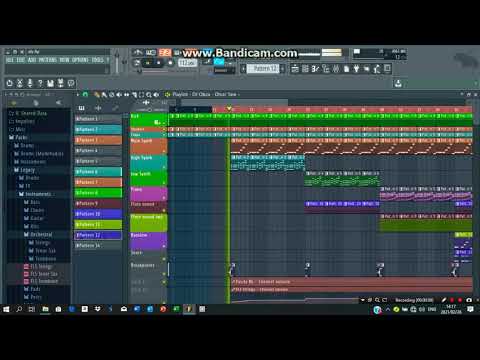Screen dimensions: 480x360
Task: Open the FILE menu
Action: pos(10,60)
